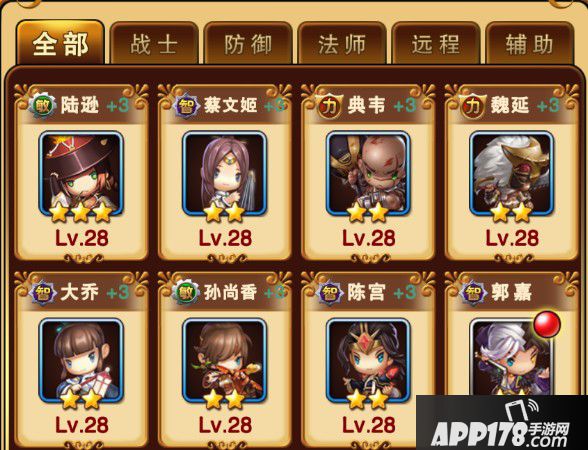Select the 辅助 tab

530,43
